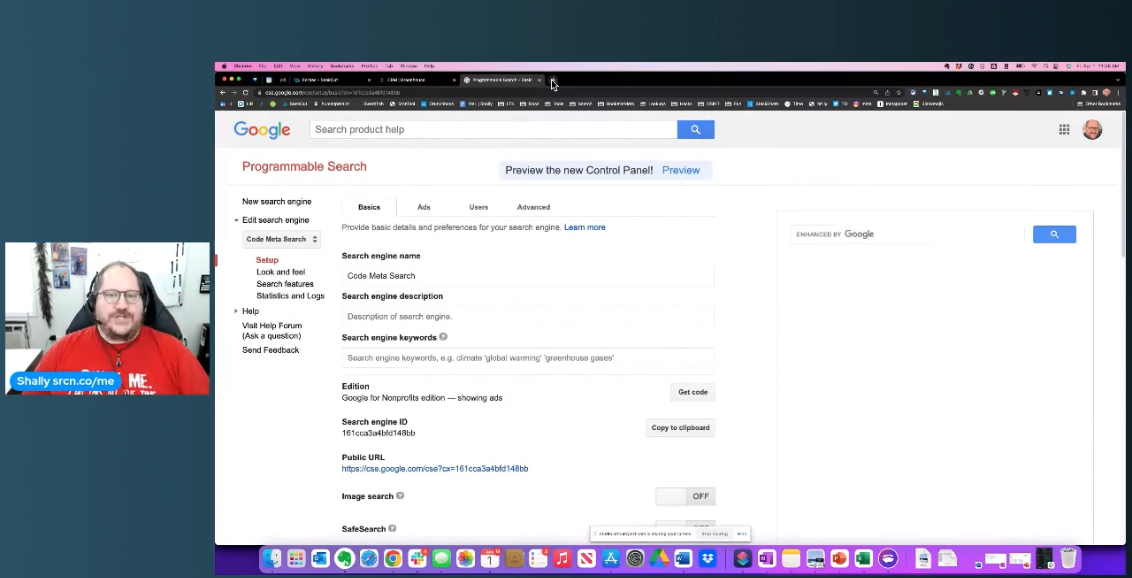Click Send Feedback in sidebar

pos(270,350)
